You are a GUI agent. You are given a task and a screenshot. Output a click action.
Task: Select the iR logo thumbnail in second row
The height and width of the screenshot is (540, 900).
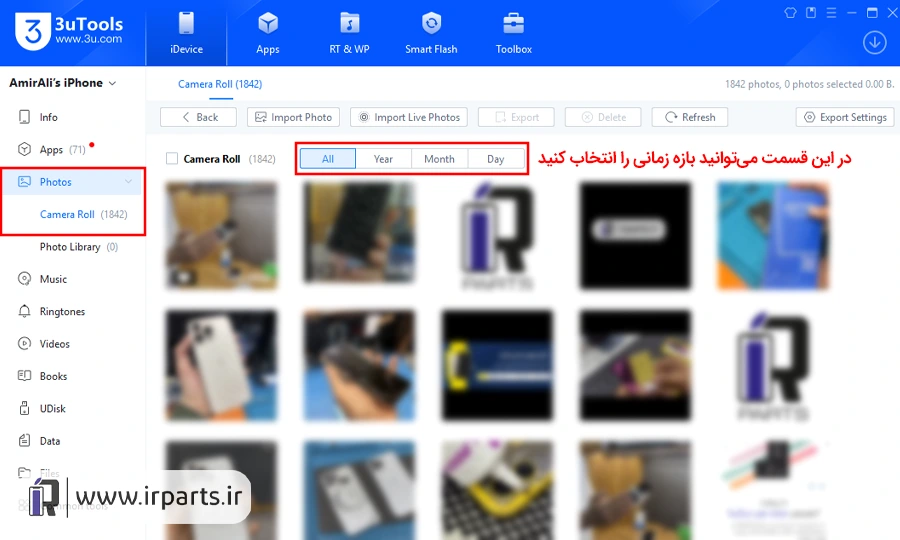(x=773, y=365)
